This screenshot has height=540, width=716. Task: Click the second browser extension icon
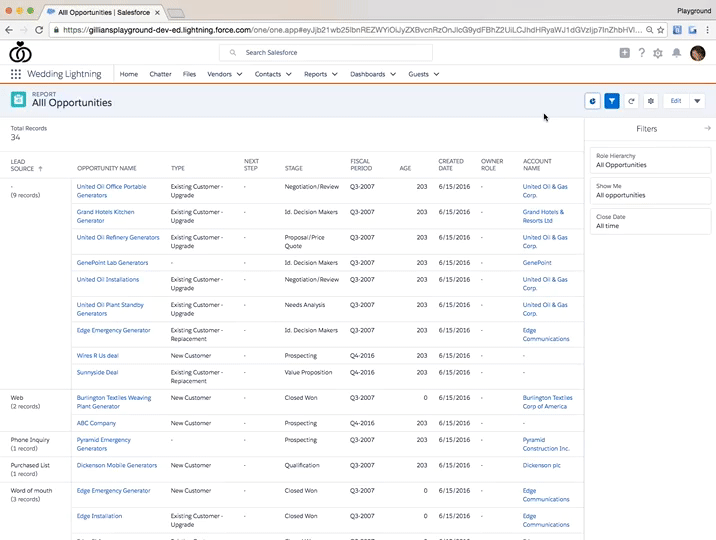693,30
